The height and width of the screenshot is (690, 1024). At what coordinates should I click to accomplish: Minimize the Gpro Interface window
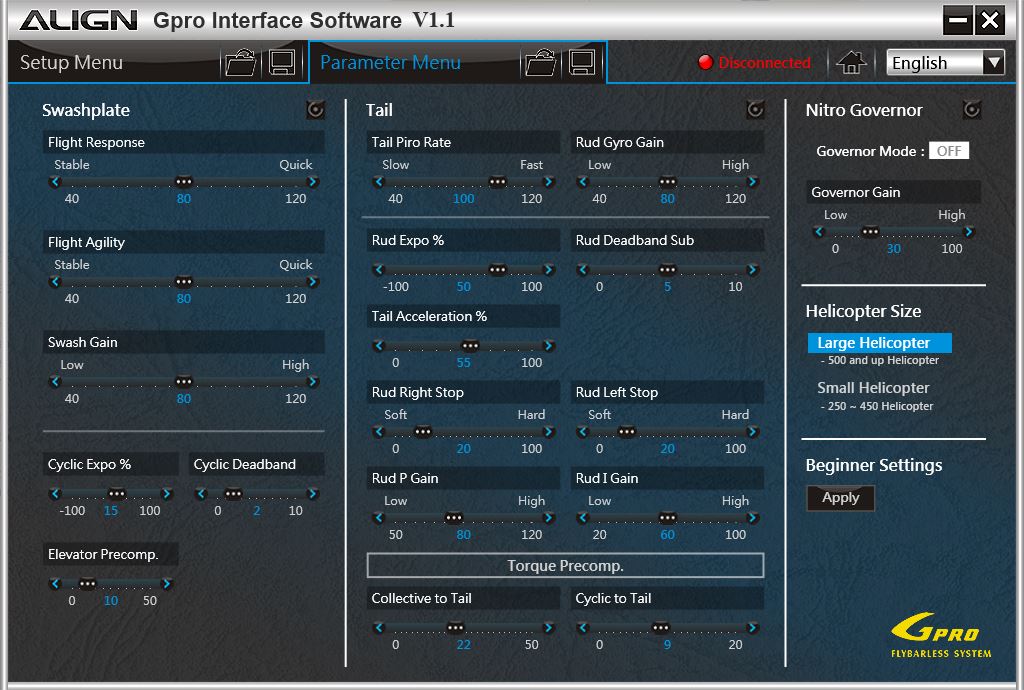tap(958, 21)
